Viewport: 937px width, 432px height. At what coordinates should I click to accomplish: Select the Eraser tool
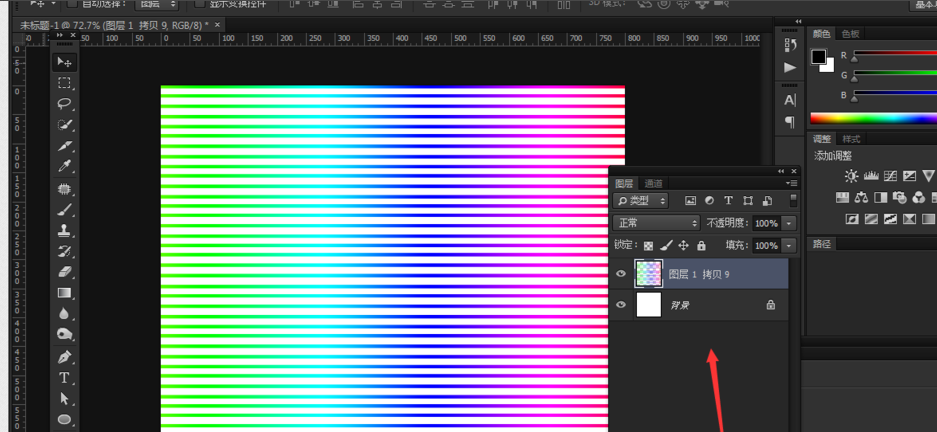(x=64, y=272)
